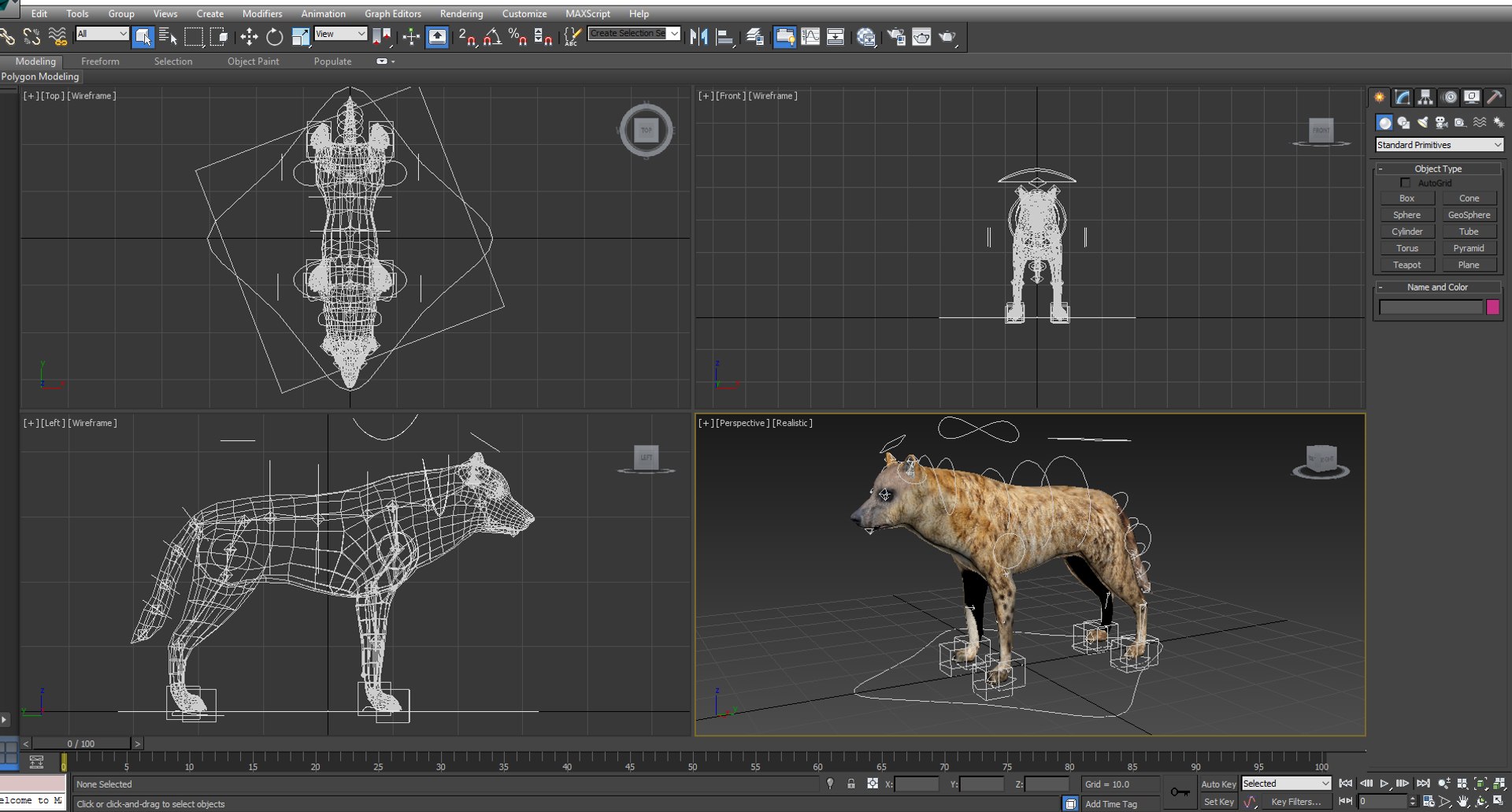The height and width of the screenshot is (812, 1512).
Task: Open the Modifiers menu
Action: click(x=262, y=13)
